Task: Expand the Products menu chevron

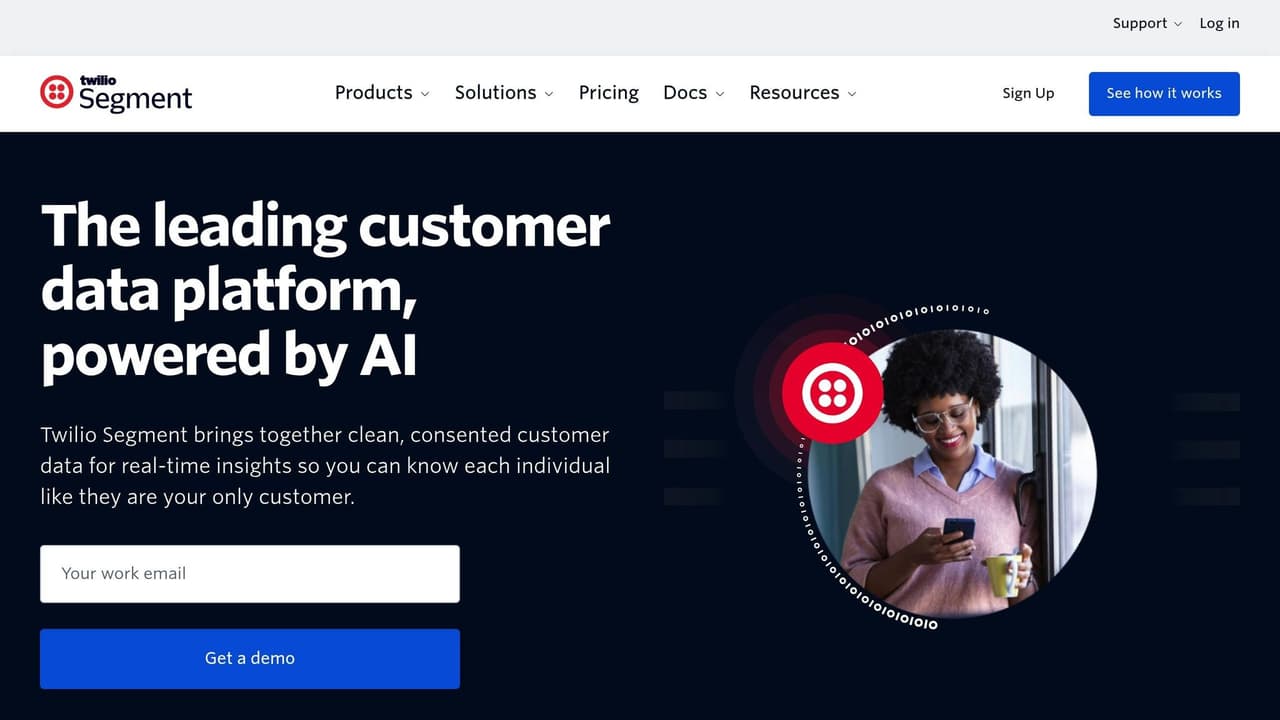Action: click(425, 94)
